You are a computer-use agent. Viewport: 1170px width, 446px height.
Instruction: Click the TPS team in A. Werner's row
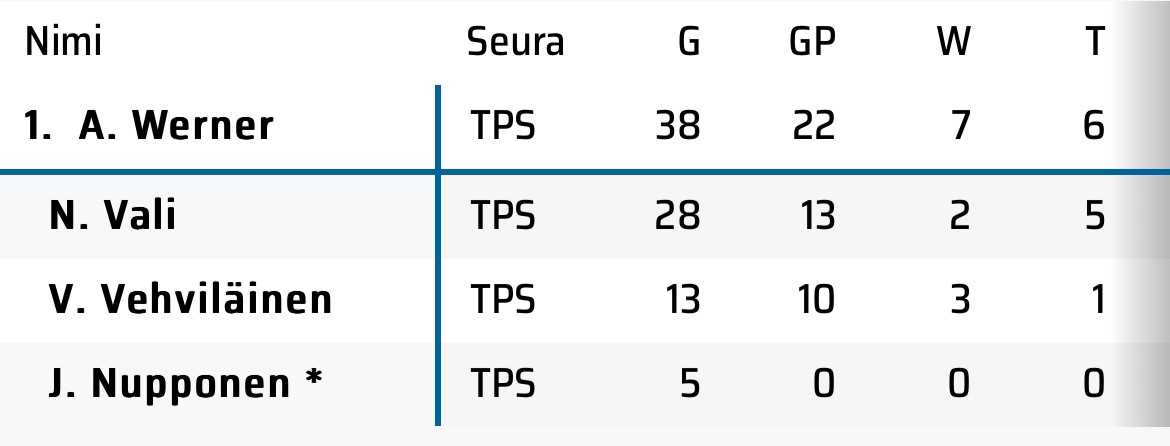click(503, 127)
